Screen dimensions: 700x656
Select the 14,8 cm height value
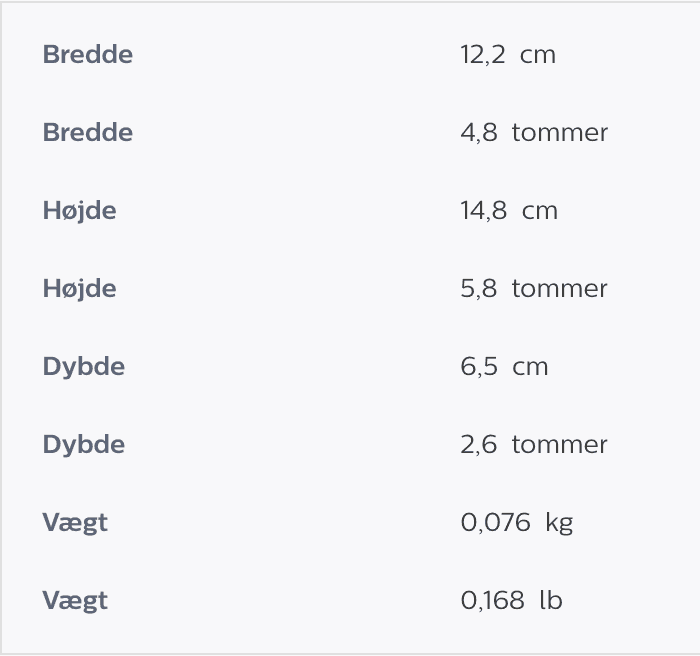click(509, 211)
